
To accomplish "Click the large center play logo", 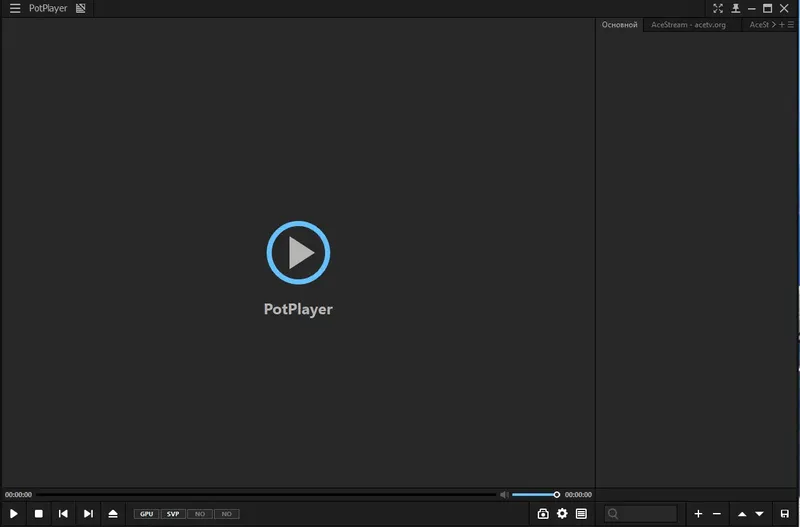I will click(298, 253).
